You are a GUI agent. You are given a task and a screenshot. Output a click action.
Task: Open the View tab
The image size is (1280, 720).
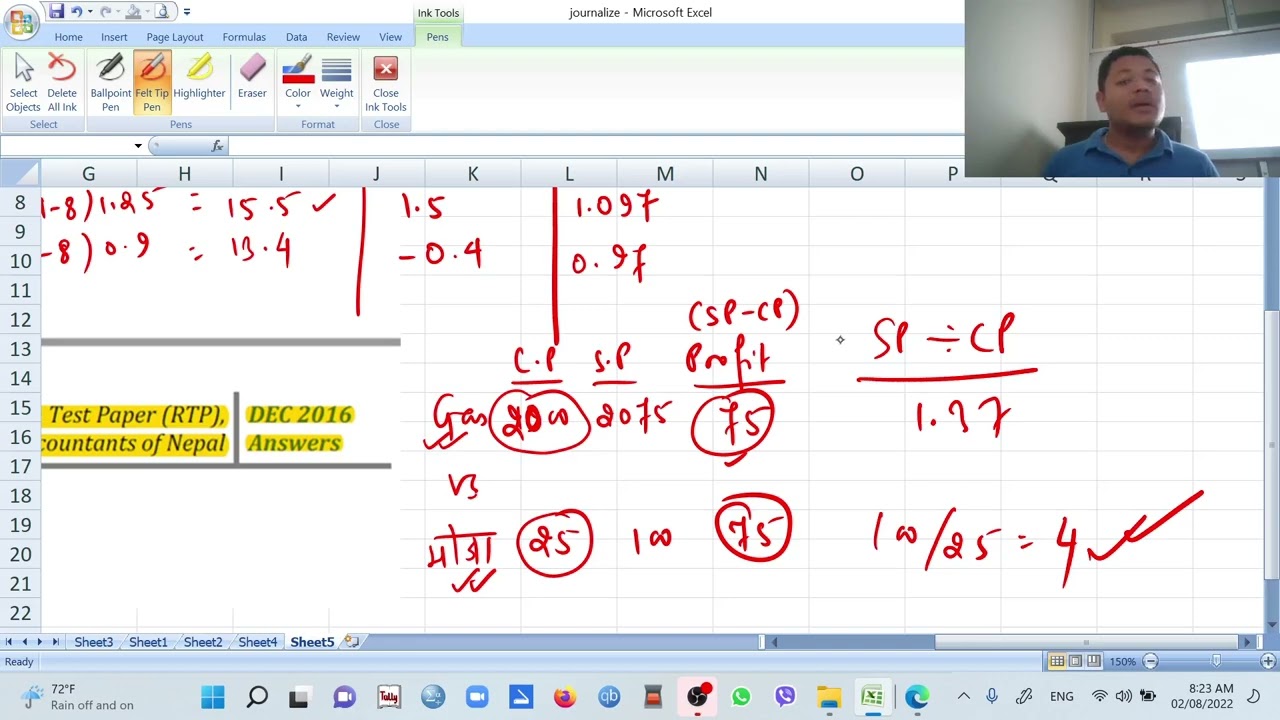(x=390, y=37)
